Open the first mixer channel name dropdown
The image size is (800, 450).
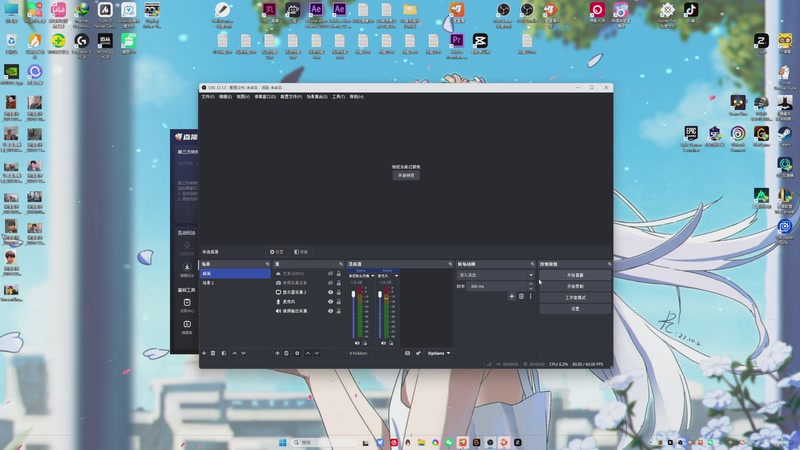[362, 276]
